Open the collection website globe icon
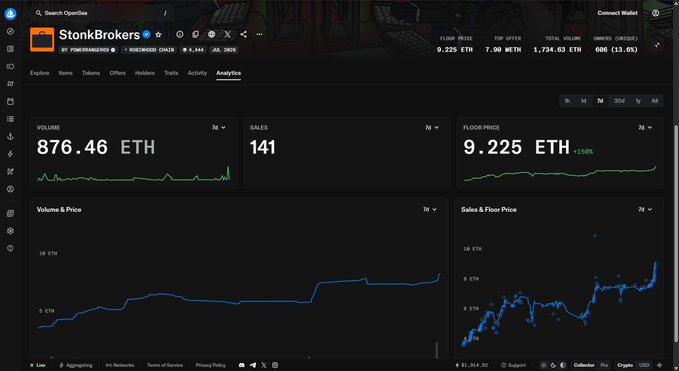 coord(211,34)
